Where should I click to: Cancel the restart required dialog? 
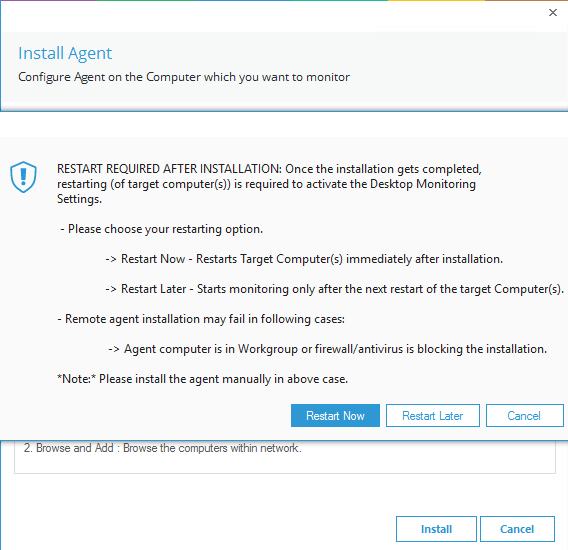tap(525, 416)
